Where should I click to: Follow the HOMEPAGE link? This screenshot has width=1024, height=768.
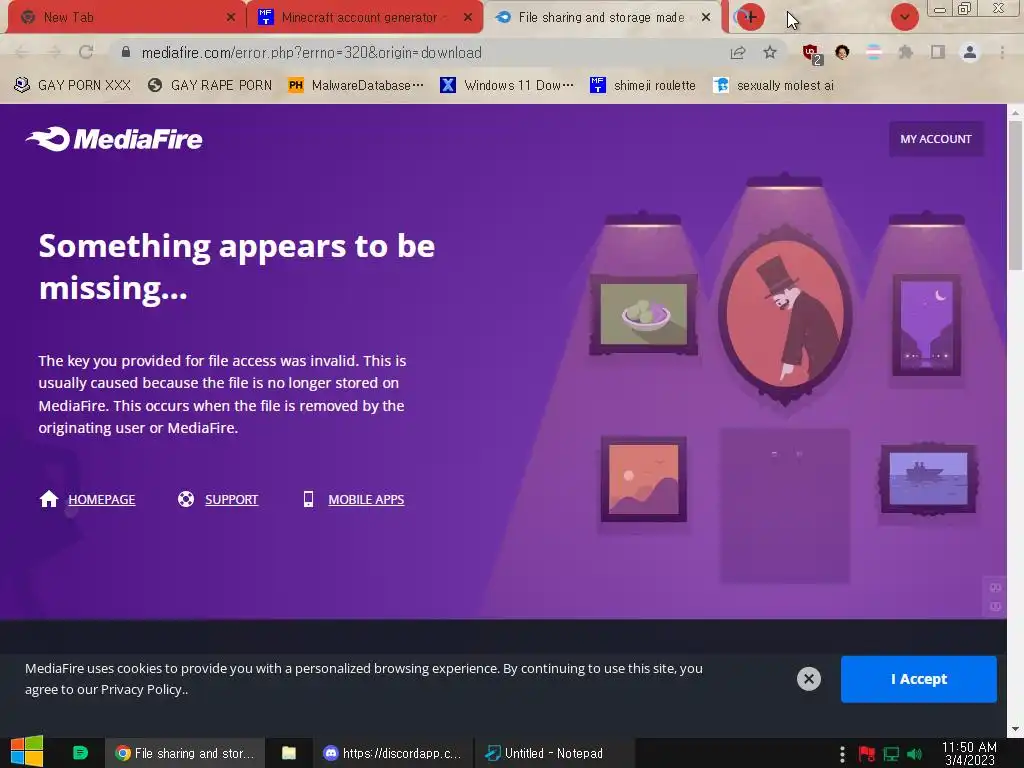(x=102, y=500)
